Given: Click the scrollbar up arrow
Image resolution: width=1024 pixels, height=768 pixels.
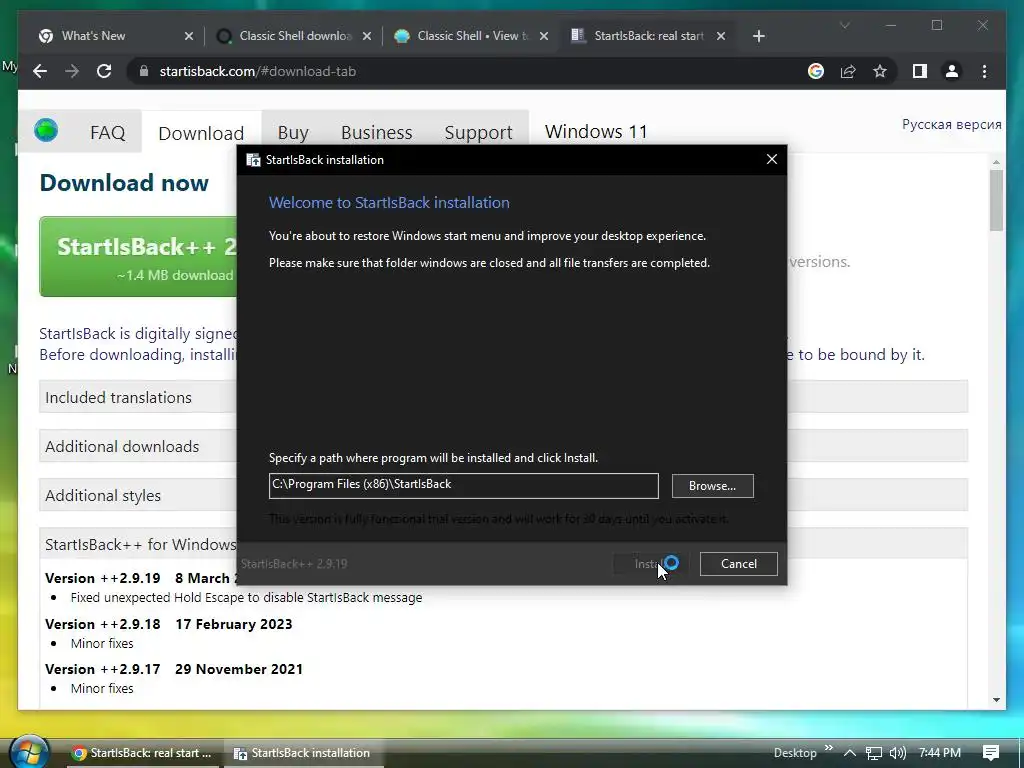Looking at the screenshot, I should [996, 161].
